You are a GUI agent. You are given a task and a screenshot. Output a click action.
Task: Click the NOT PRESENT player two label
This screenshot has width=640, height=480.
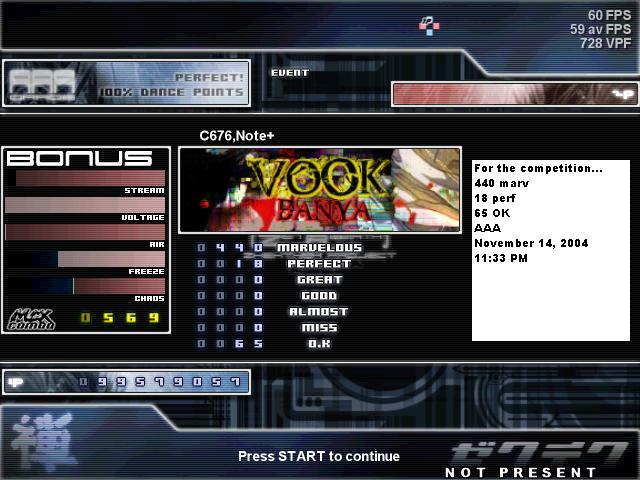(520, 472)
